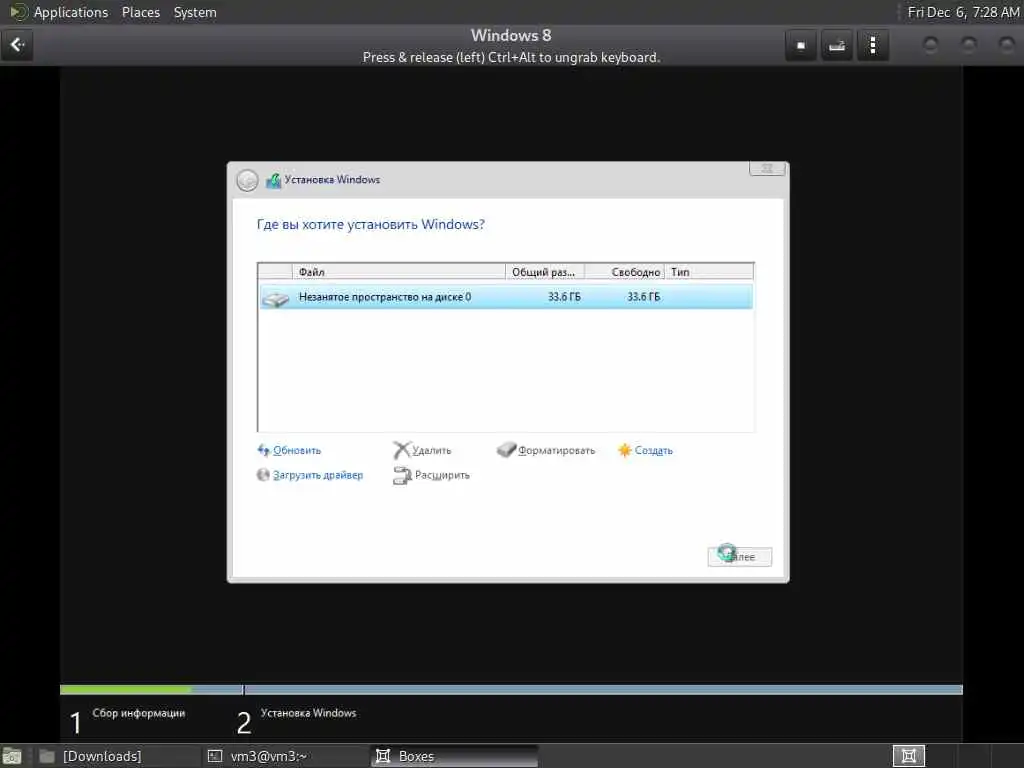Click the Удалить link
This screenshot has width=1024, height=768.
pos(432,451)
